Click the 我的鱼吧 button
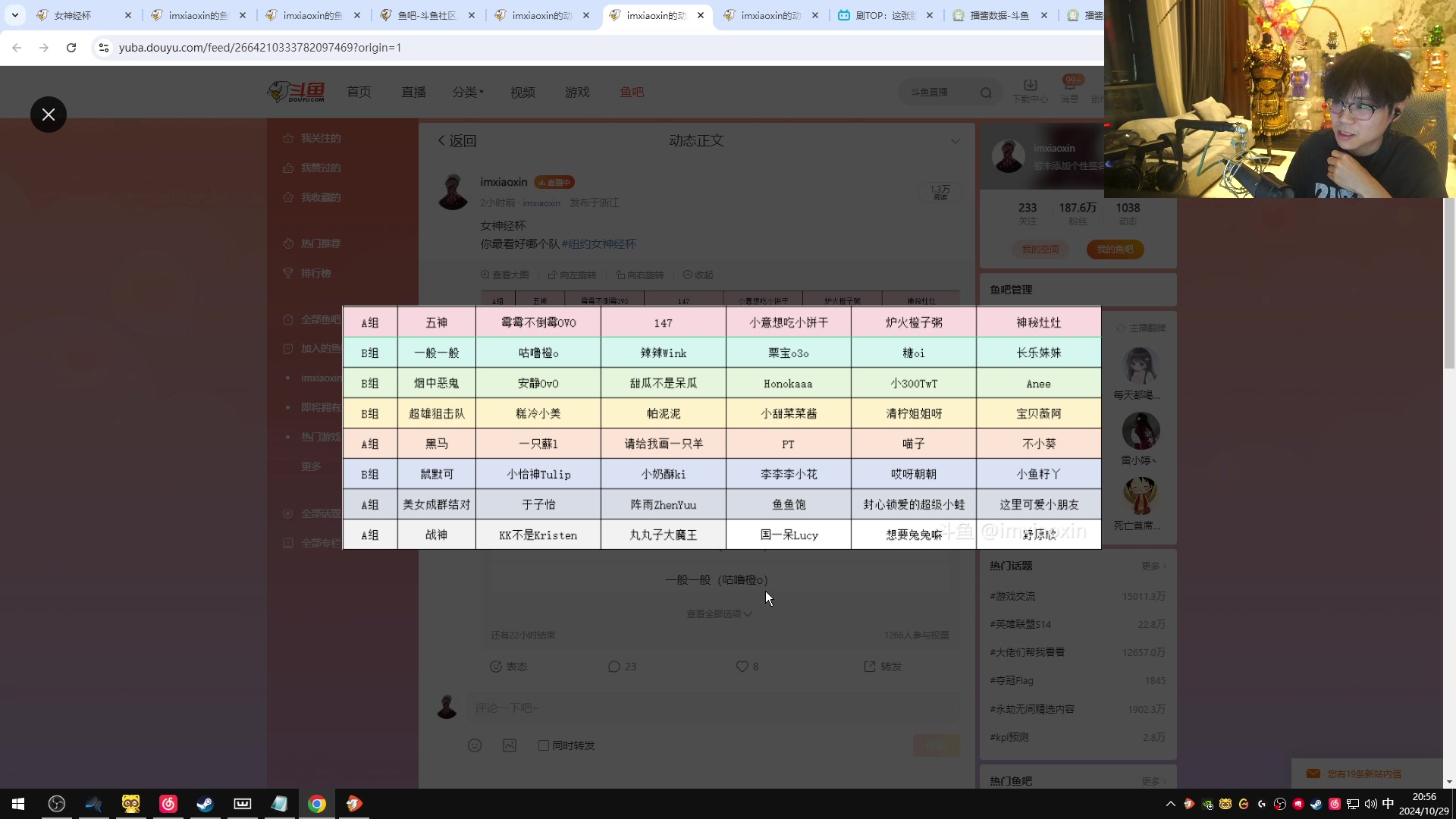Viewport: 1456px width, 819px height. (1116, 249)
